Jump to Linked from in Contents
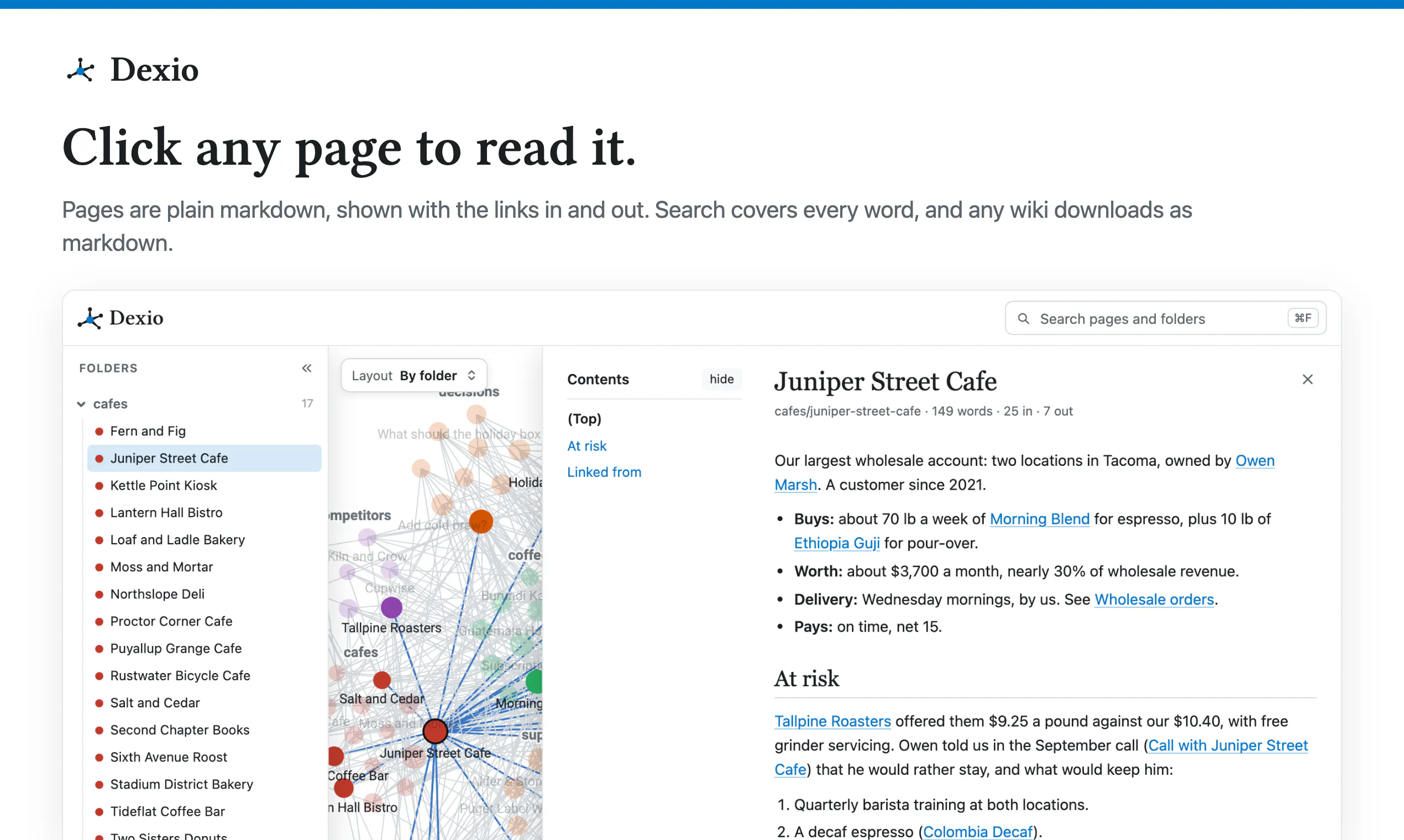This screenshot has width=1404, height=840. 604,472
